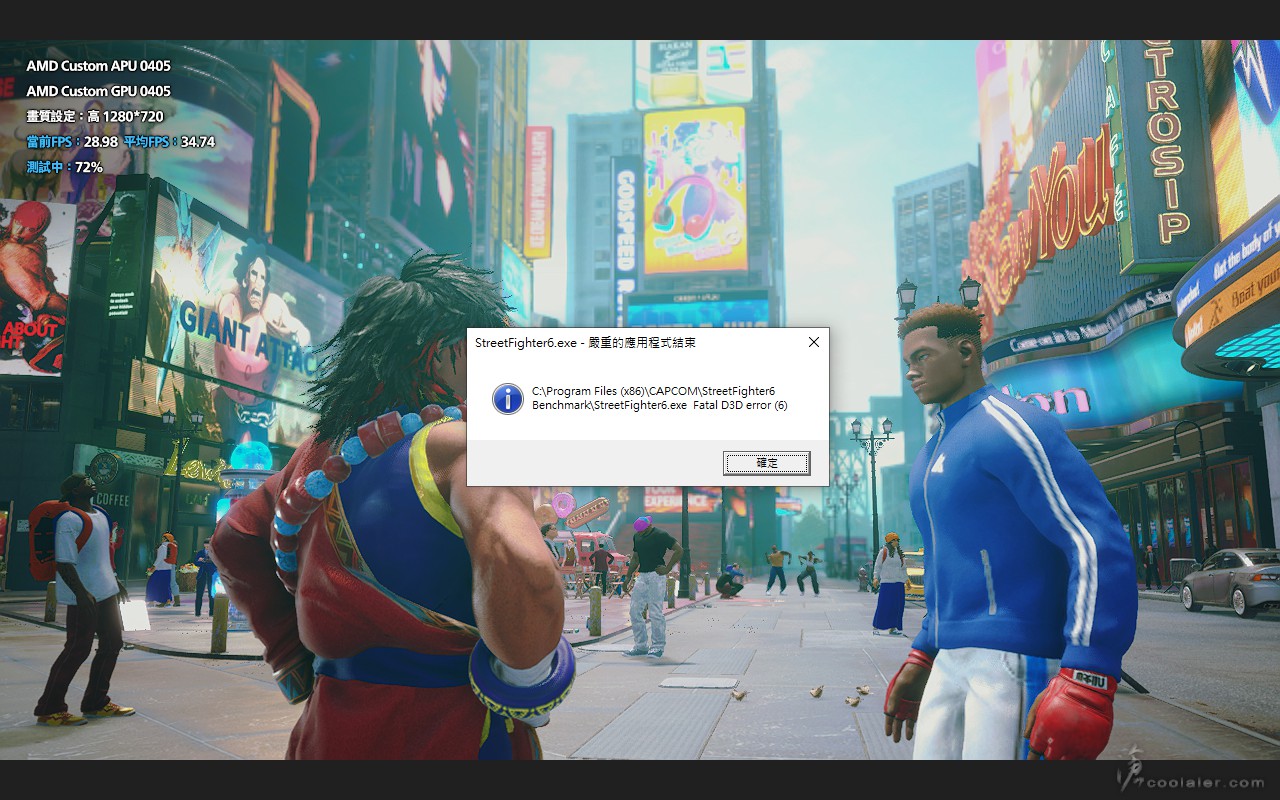Click the 測試中 72% progress text

click(x=64, y=167)
